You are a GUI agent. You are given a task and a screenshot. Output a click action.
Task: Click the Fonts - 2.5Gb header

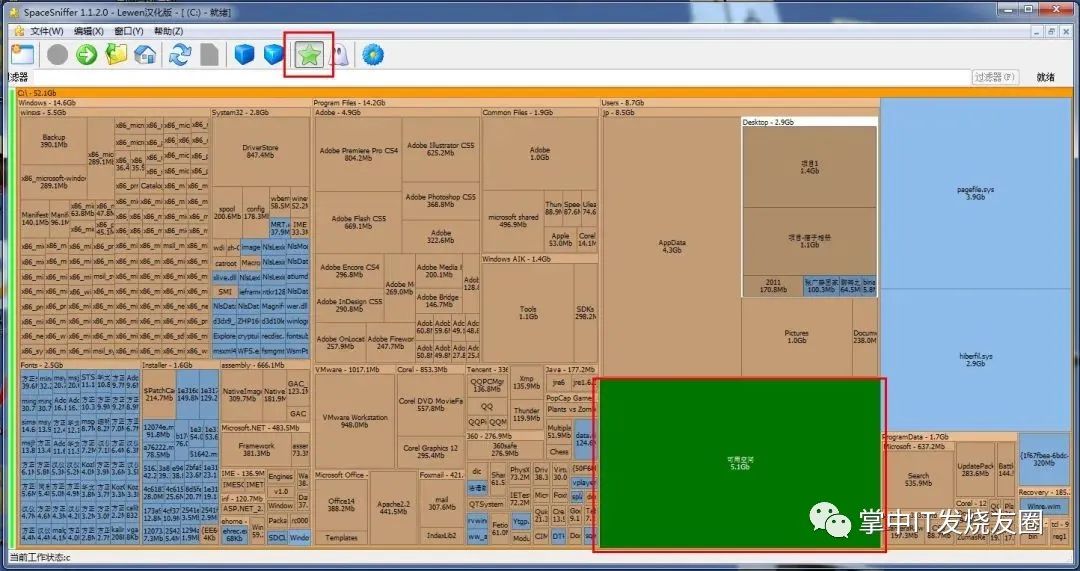[79, 365]
